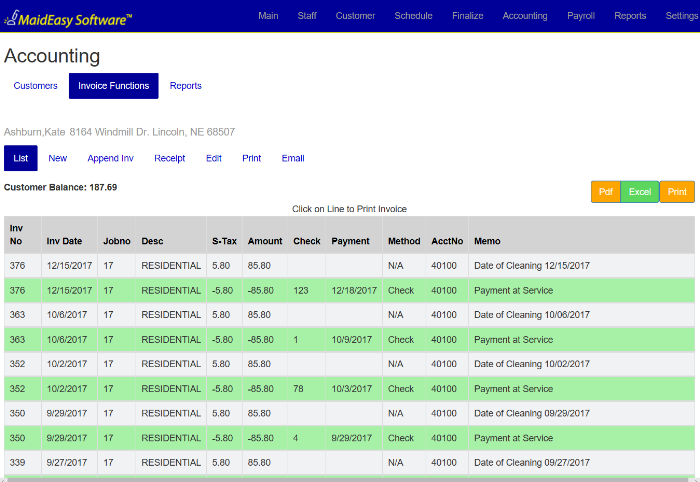700x482 pixels.
Task: Select invoice row Date of Cleaning 09/29/2017
Action: tap(350, 413)
